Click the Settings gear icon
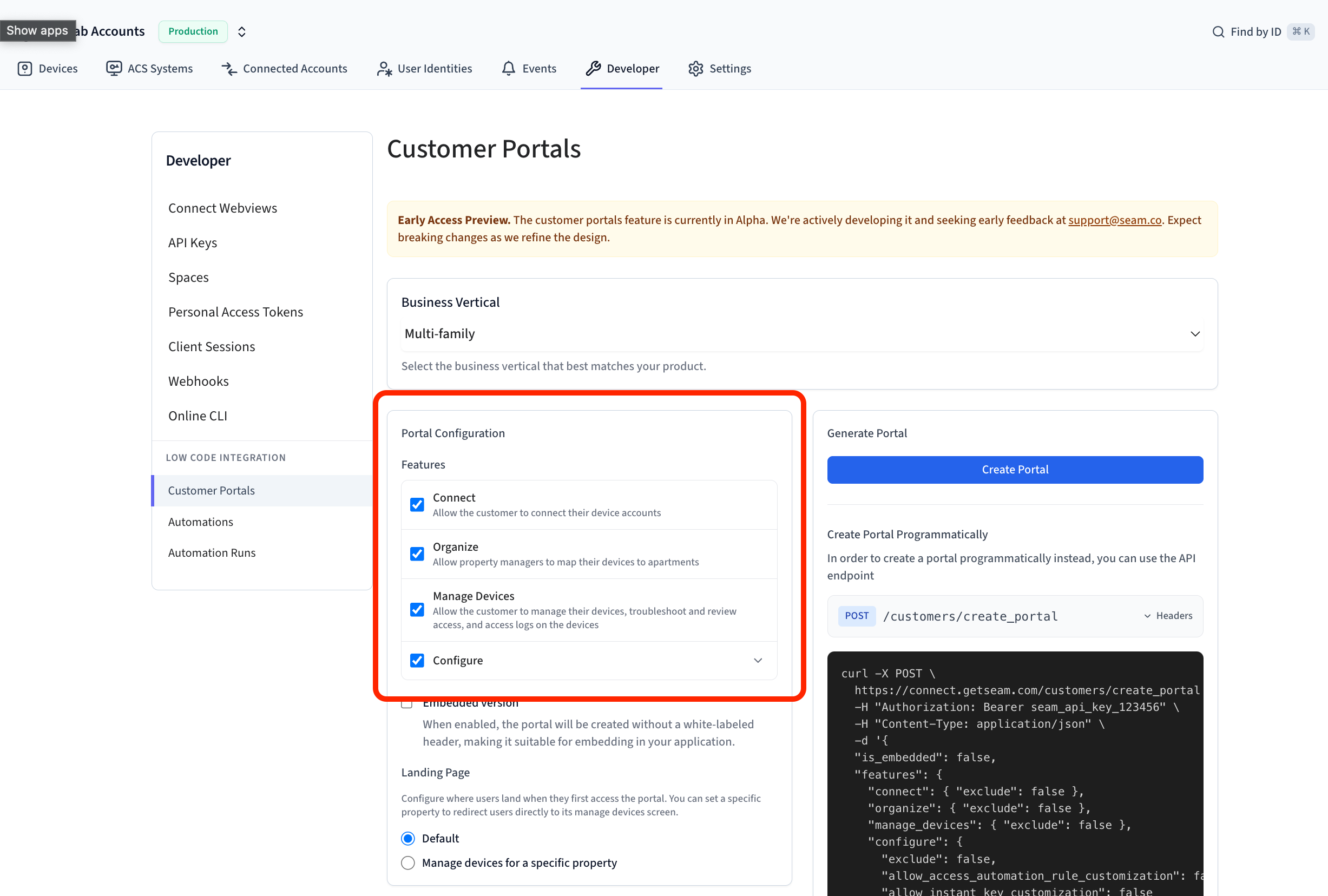The width and height of the screenshot is (1328, 896). pyautogui.click(x=695, y=69)
